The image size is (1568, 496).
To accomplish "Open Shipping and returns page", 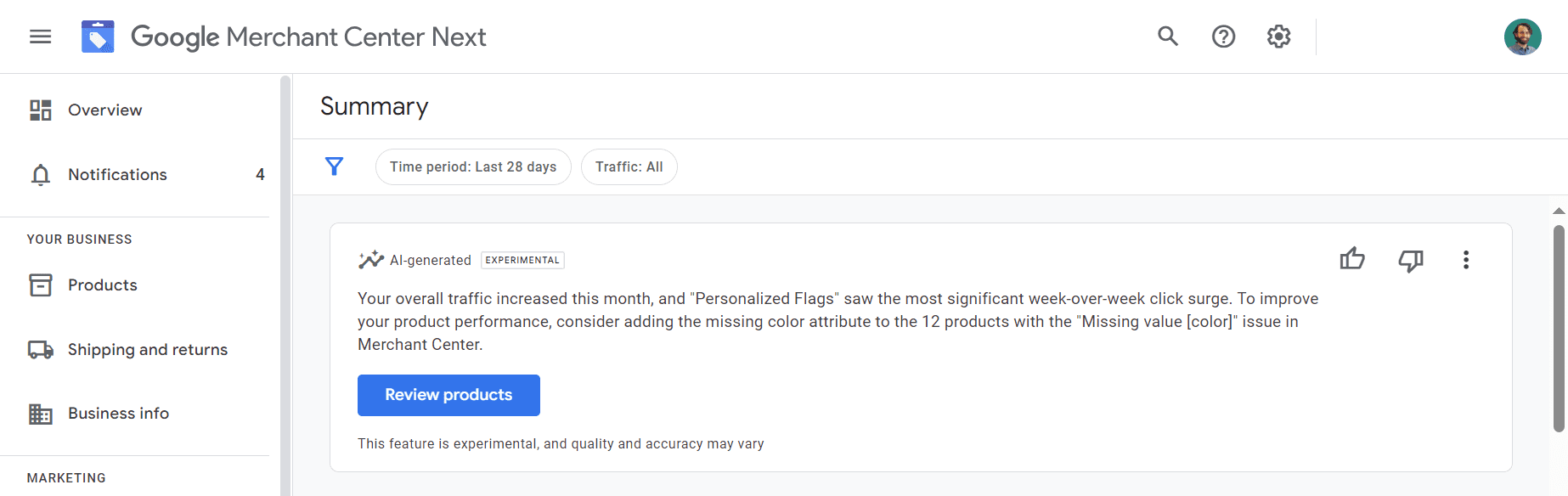I will [147, 350].
